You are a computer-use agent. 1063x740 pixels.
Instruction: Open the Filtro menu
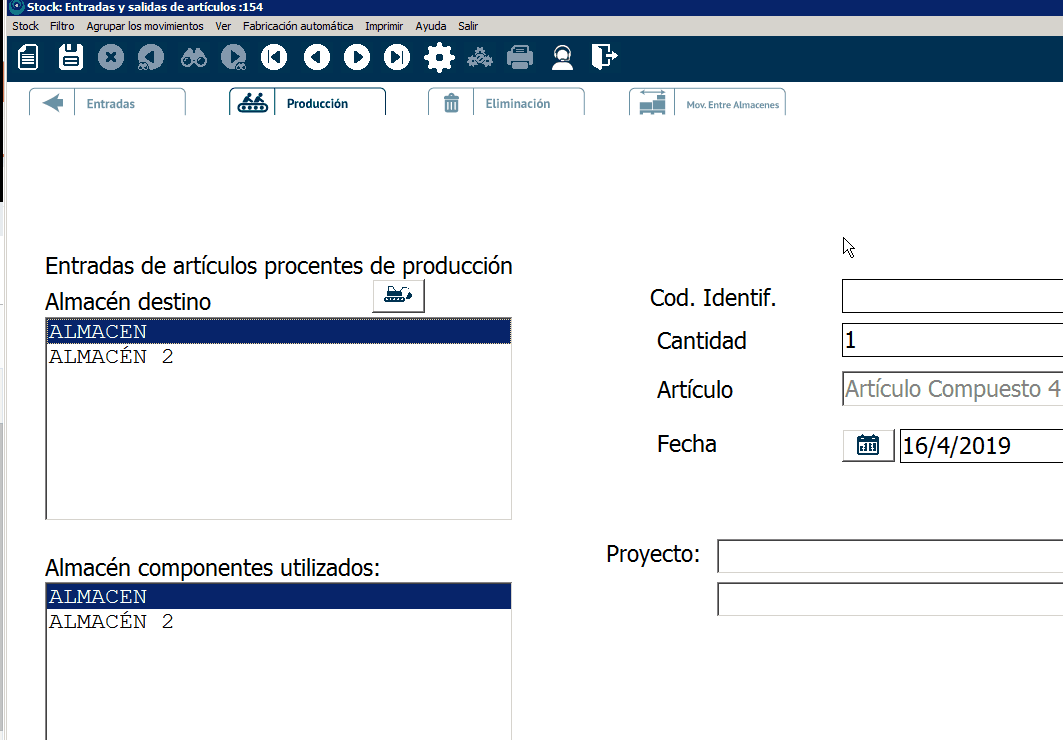click(x=62, y=26)
